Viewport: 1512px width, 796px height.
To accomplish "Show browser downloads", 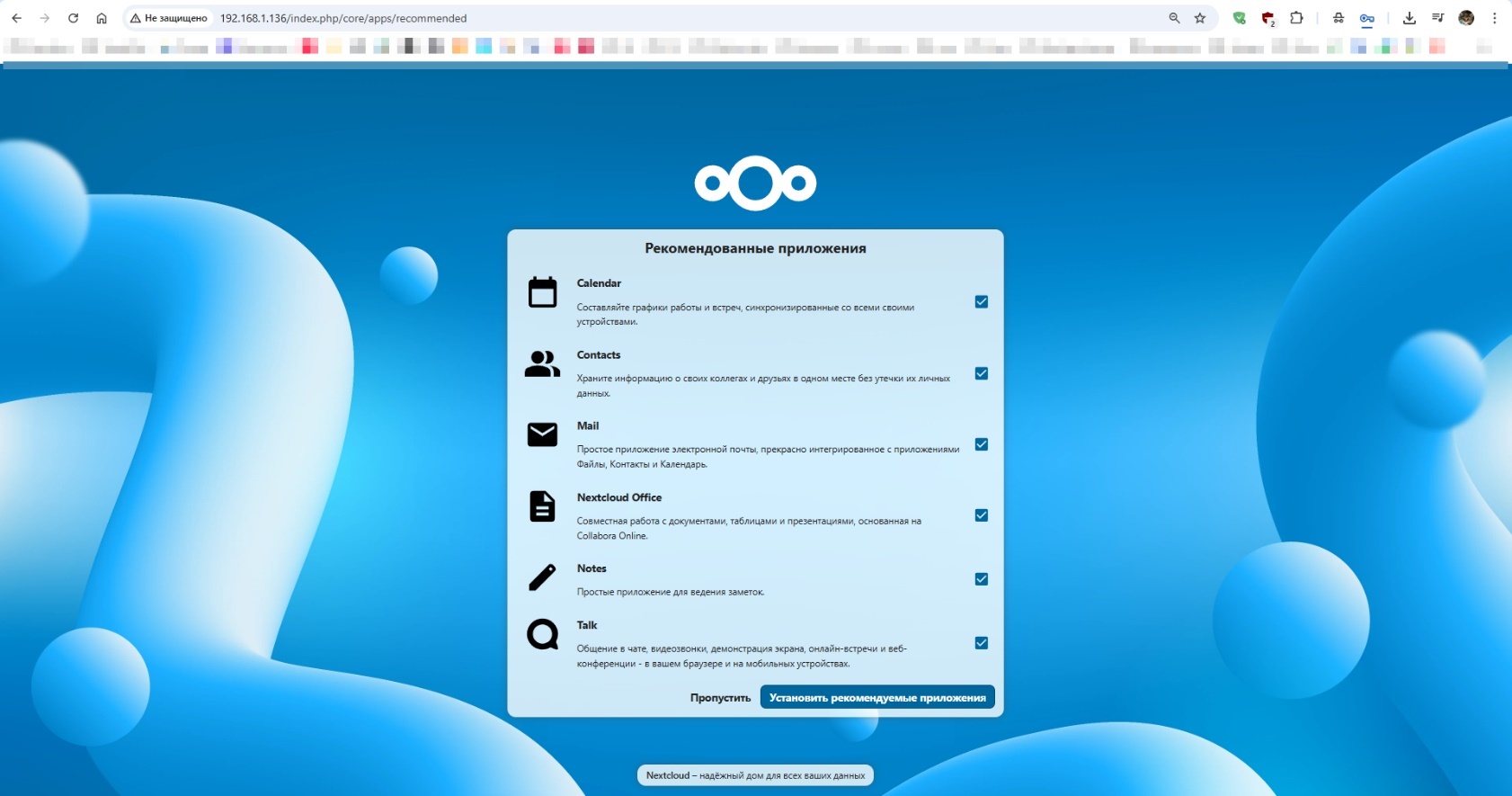I will tap(1410, 18).
